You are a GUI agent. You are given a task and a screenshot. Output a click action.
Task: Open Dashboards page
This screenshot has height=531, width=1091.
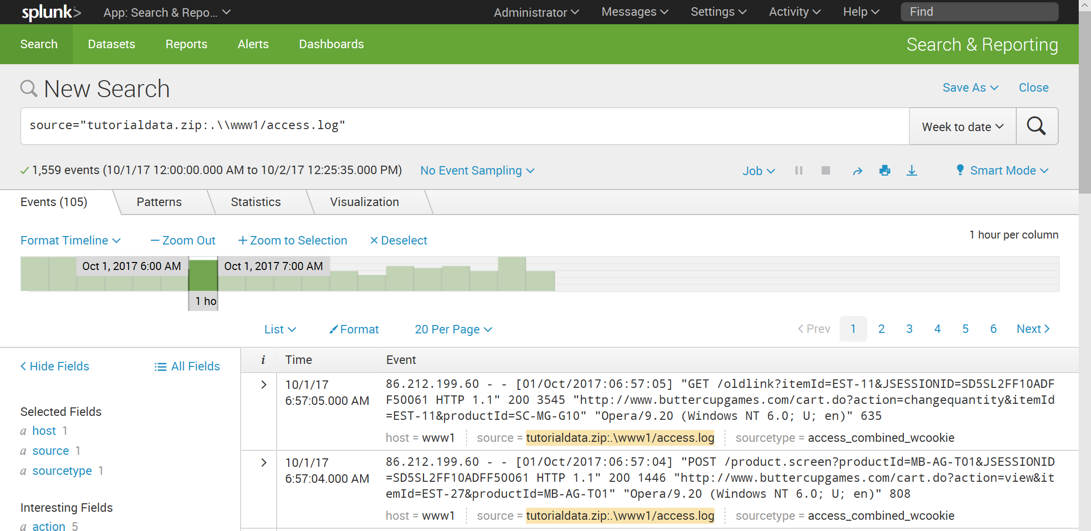click(x=331, y=44)
